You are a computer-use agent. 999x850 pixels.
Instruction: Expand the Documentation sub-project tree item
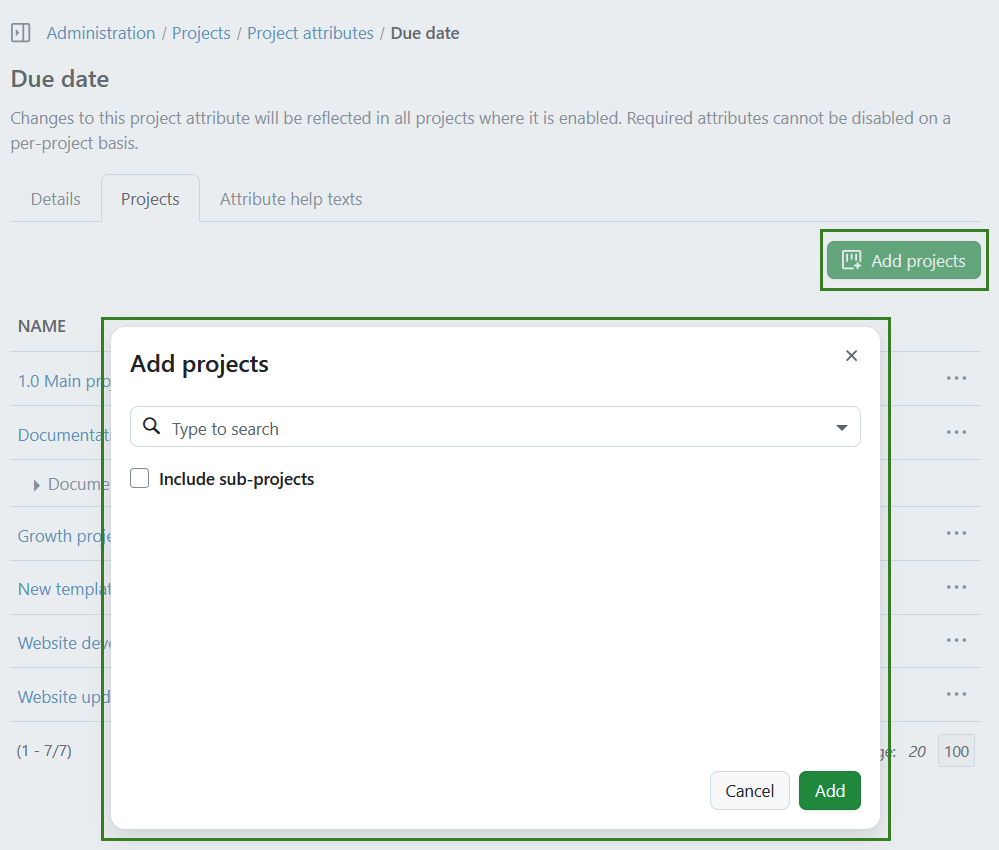point(35,484)
